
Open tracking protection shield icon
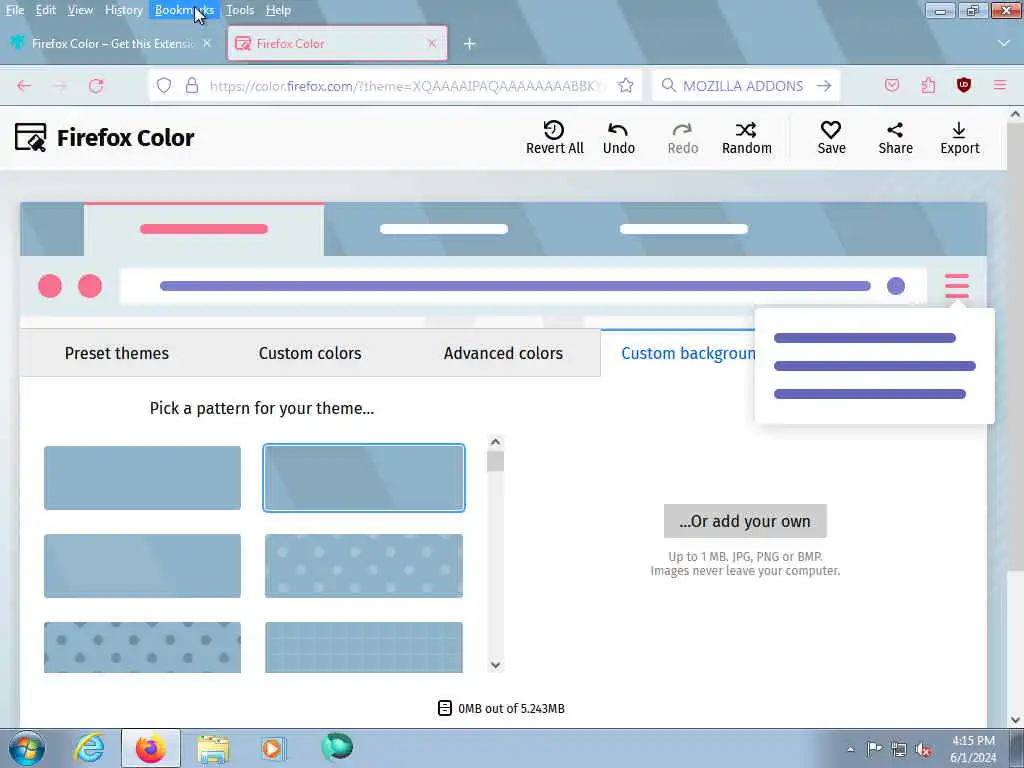click(164, 86)
